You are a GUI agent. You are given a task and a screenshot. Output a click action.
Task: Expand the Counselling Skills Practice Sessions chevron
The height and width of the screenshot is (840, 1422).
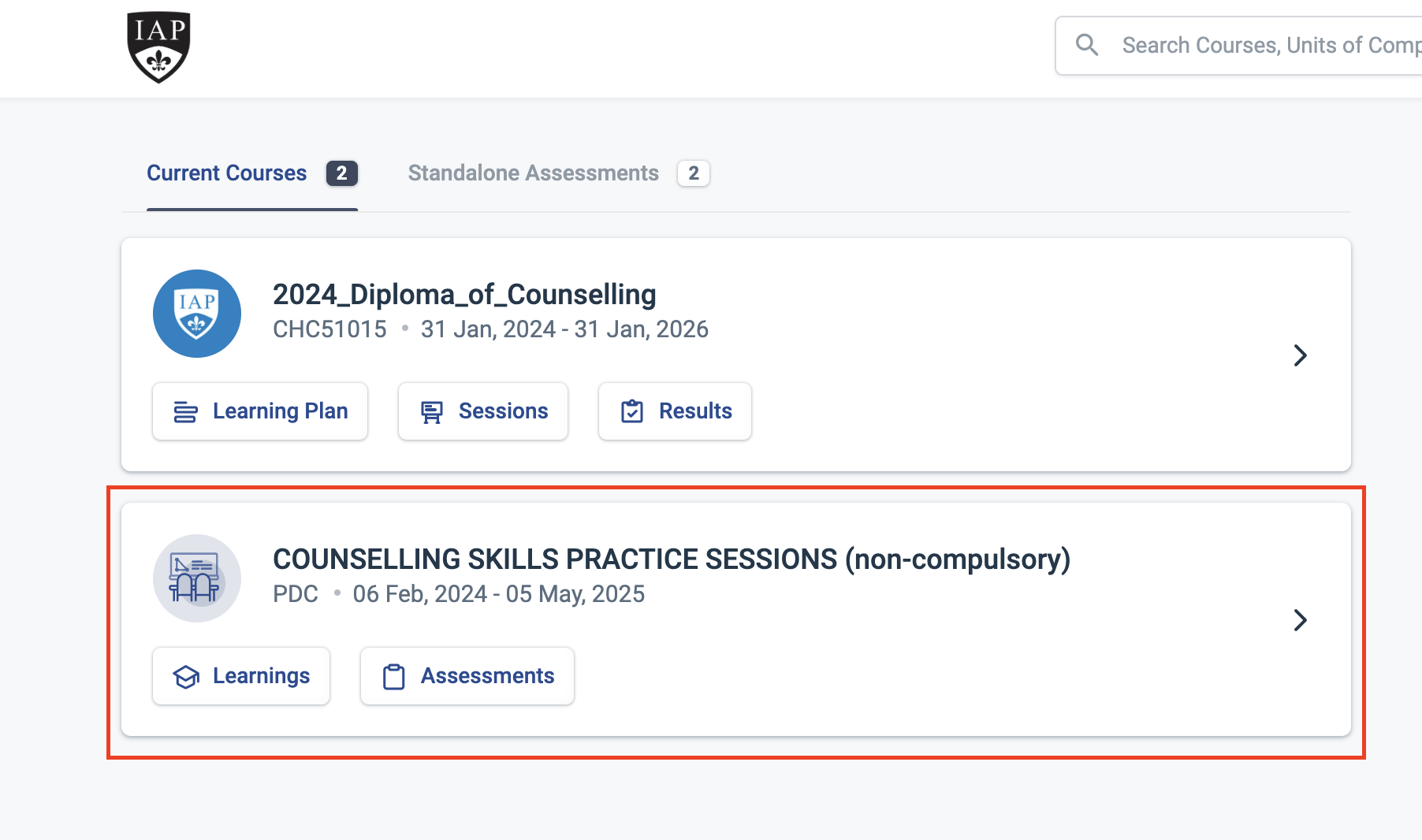1300,620
